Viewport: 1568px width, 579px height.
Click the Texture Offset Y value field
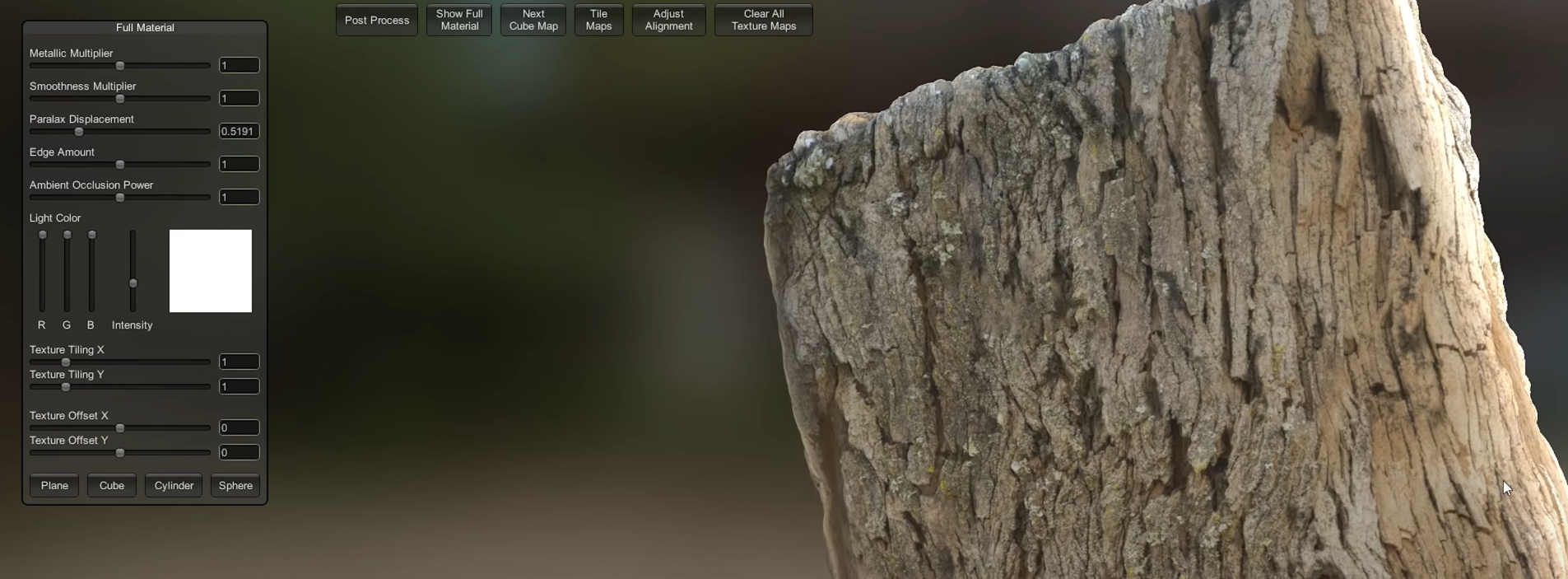[x=240, y=452]
